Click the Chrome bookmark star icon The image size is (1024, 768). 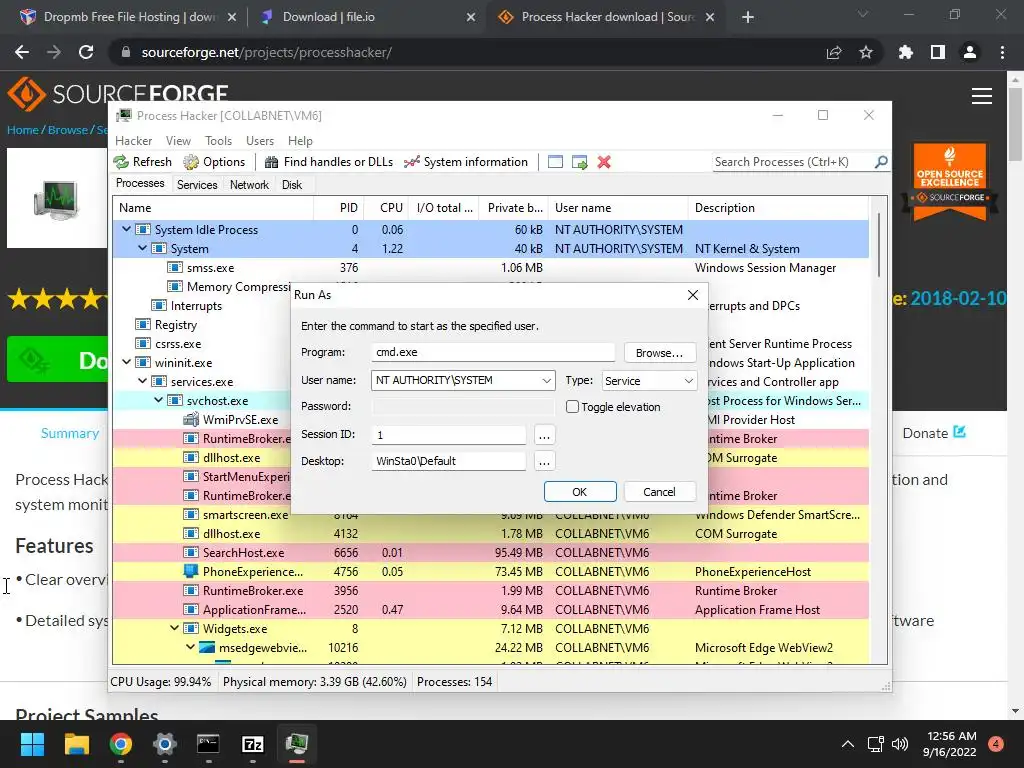pyautogui.click(x=866, y=52)
